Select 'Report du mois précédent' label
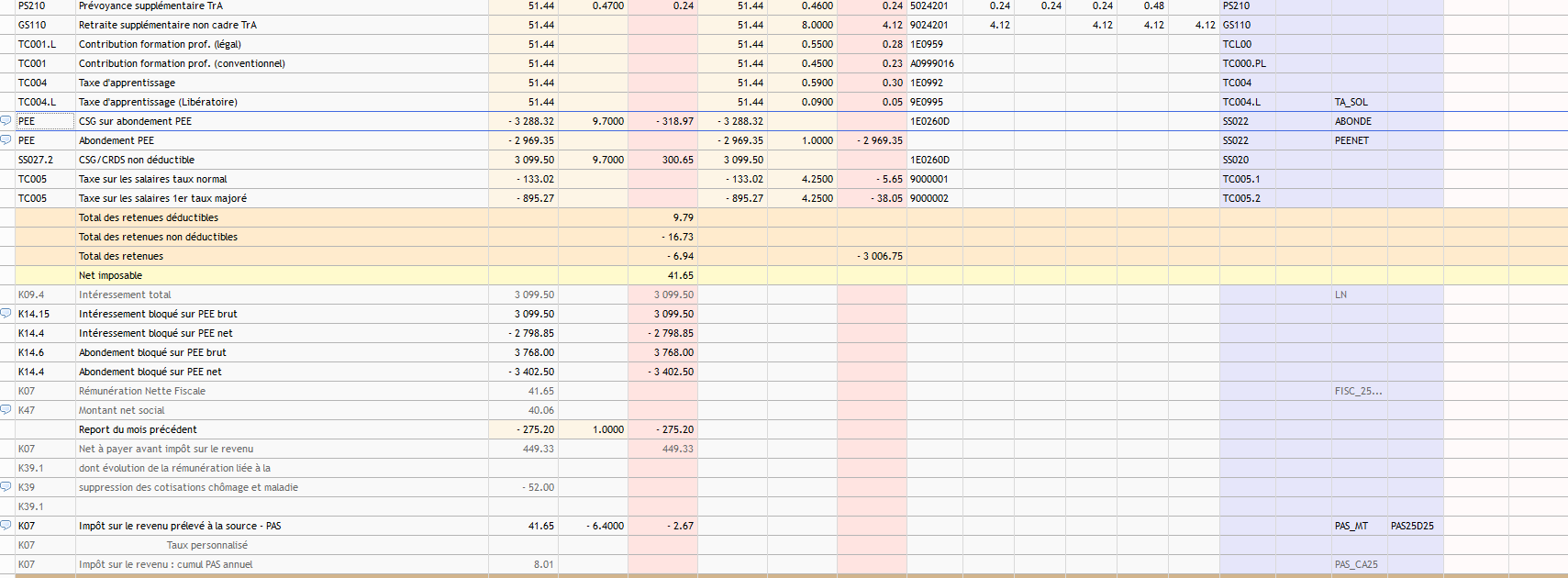Image resolution: width=1568 pixels, height=578 pixels. click(x=138, y=429)
